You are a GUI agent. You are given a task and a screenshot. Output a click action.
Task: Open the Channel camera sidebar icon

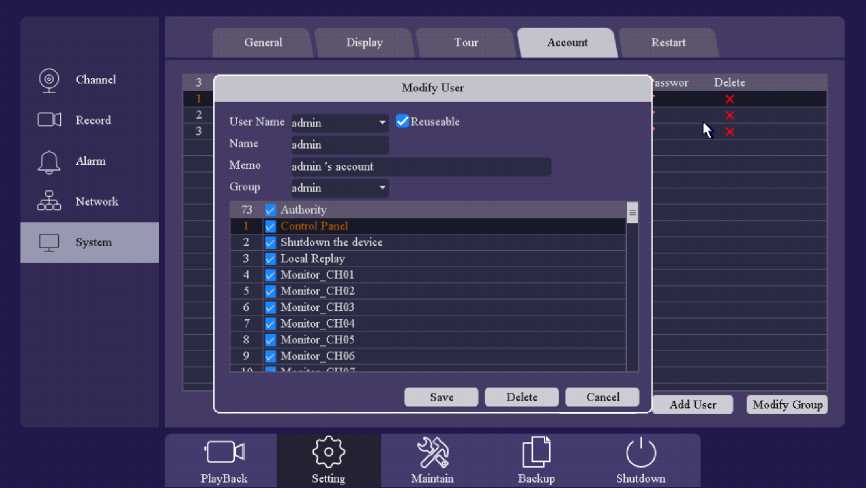point(49,80)
